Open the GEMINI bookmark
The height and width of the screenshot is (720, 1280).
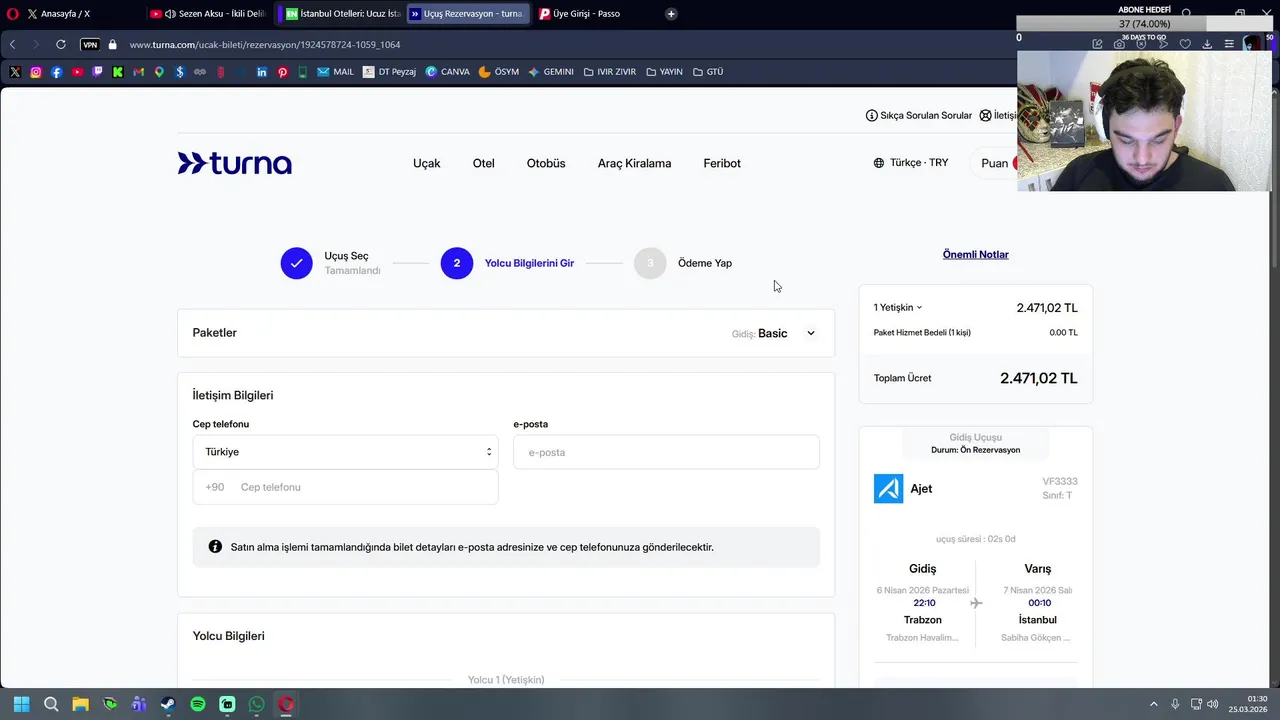pyautogui.click(x=551, y=72)
